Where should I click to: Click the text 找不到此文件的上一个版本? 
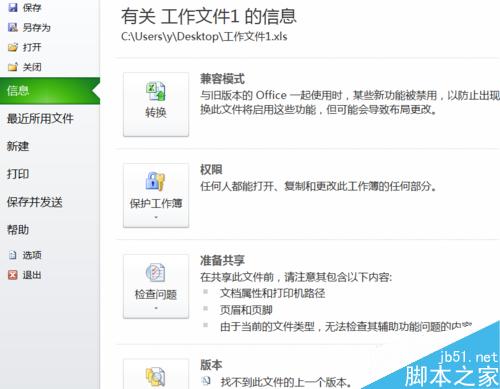coord(286,382)
